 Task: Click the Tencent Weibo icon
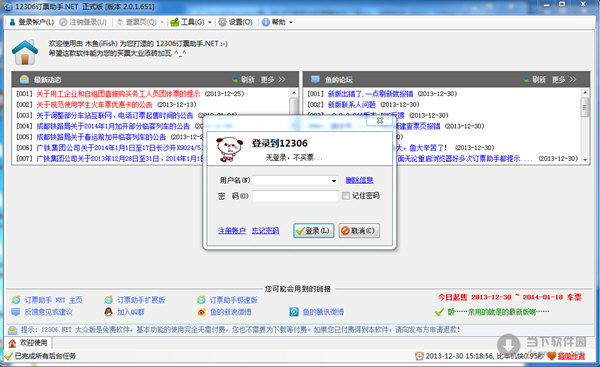click(x=294, y=312)
